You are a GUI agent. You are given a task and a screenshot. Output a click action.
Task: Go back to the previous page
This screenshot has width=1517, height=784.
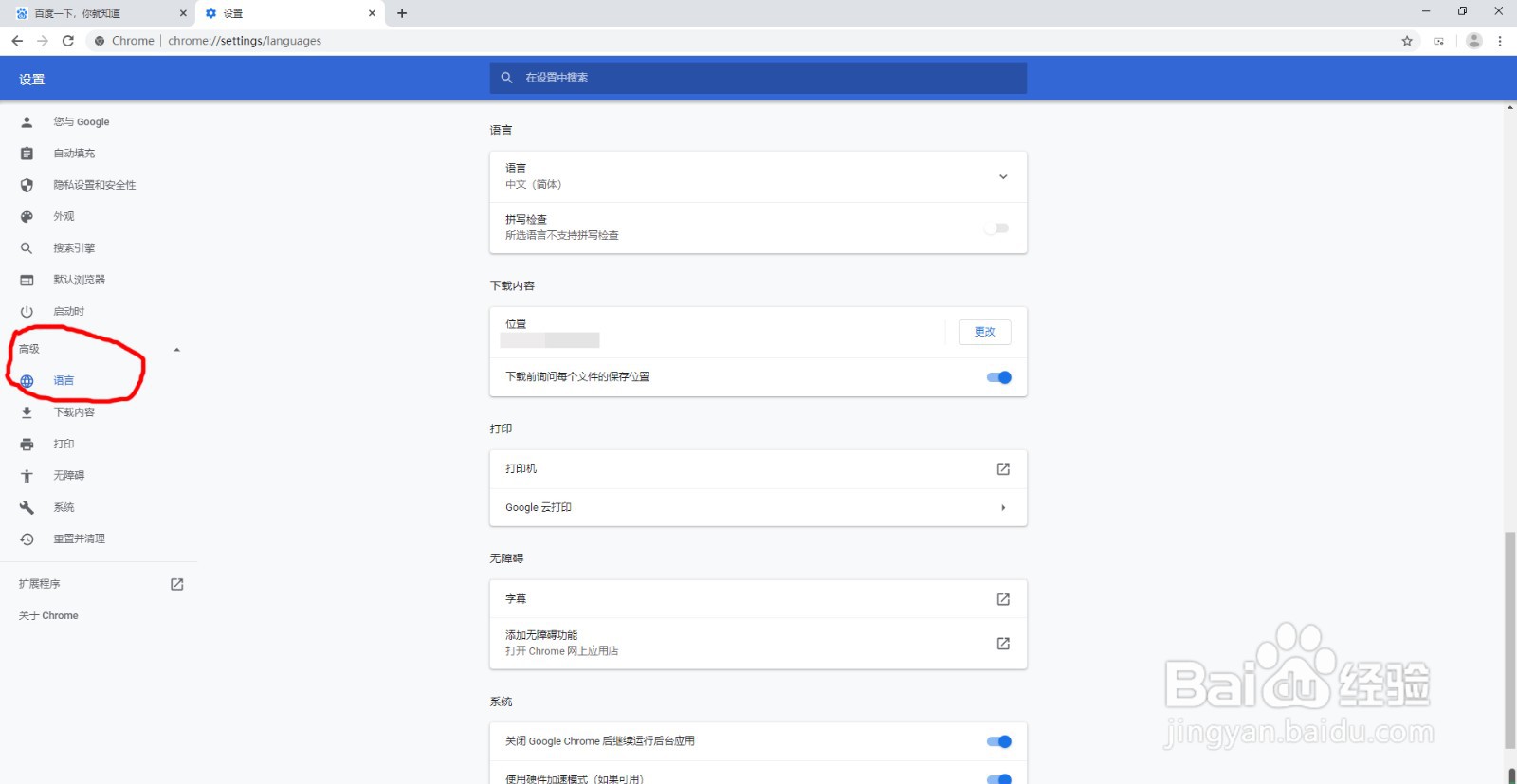coord(17,41)
